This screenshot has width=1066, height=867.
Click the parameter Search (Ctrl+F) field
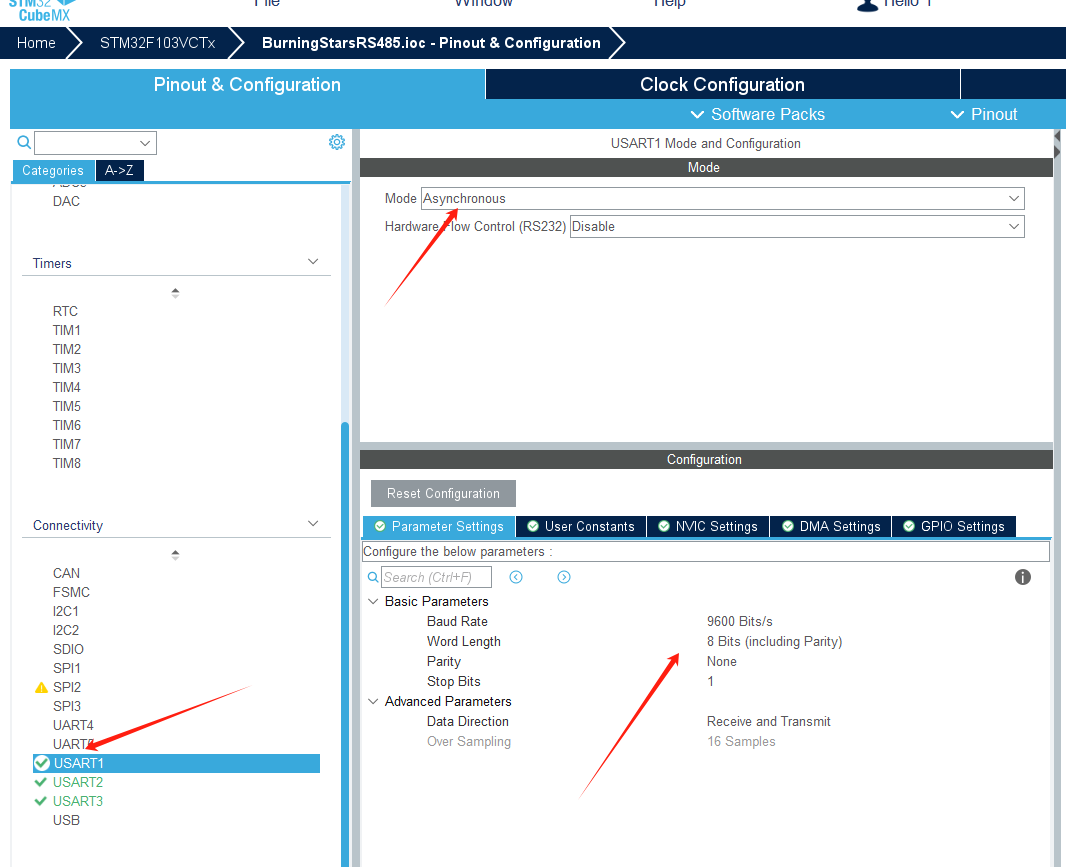coord(436,577)
